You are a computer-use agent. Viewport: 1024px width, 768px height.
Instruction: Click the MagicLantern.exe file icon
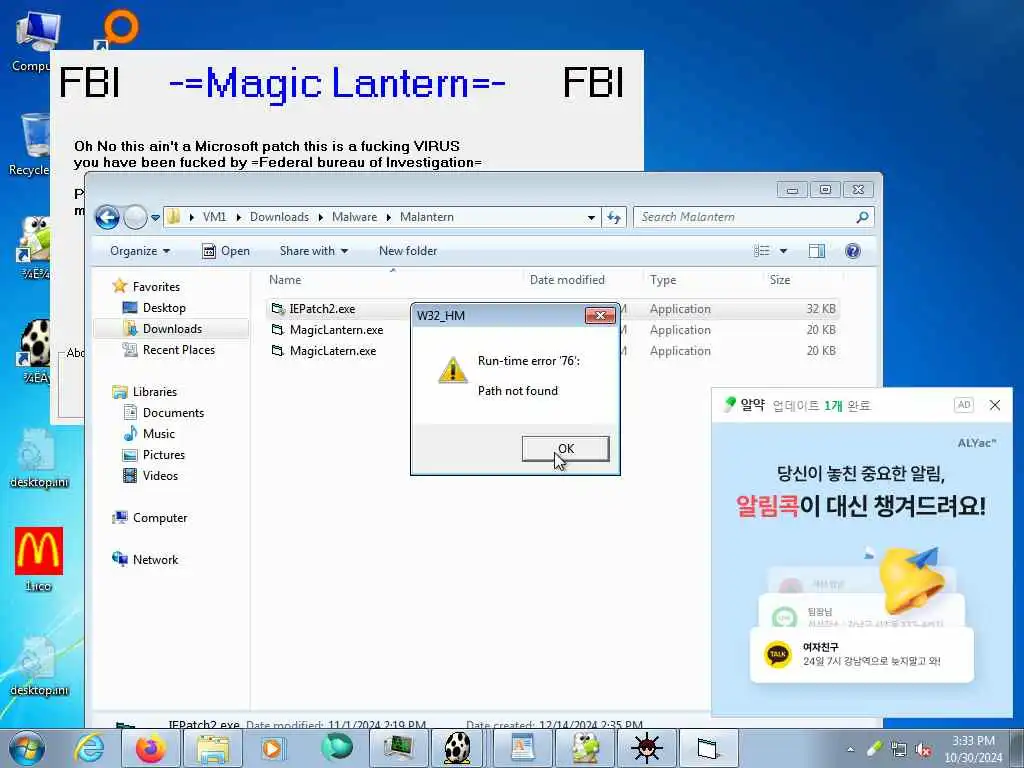pos(278,330)
